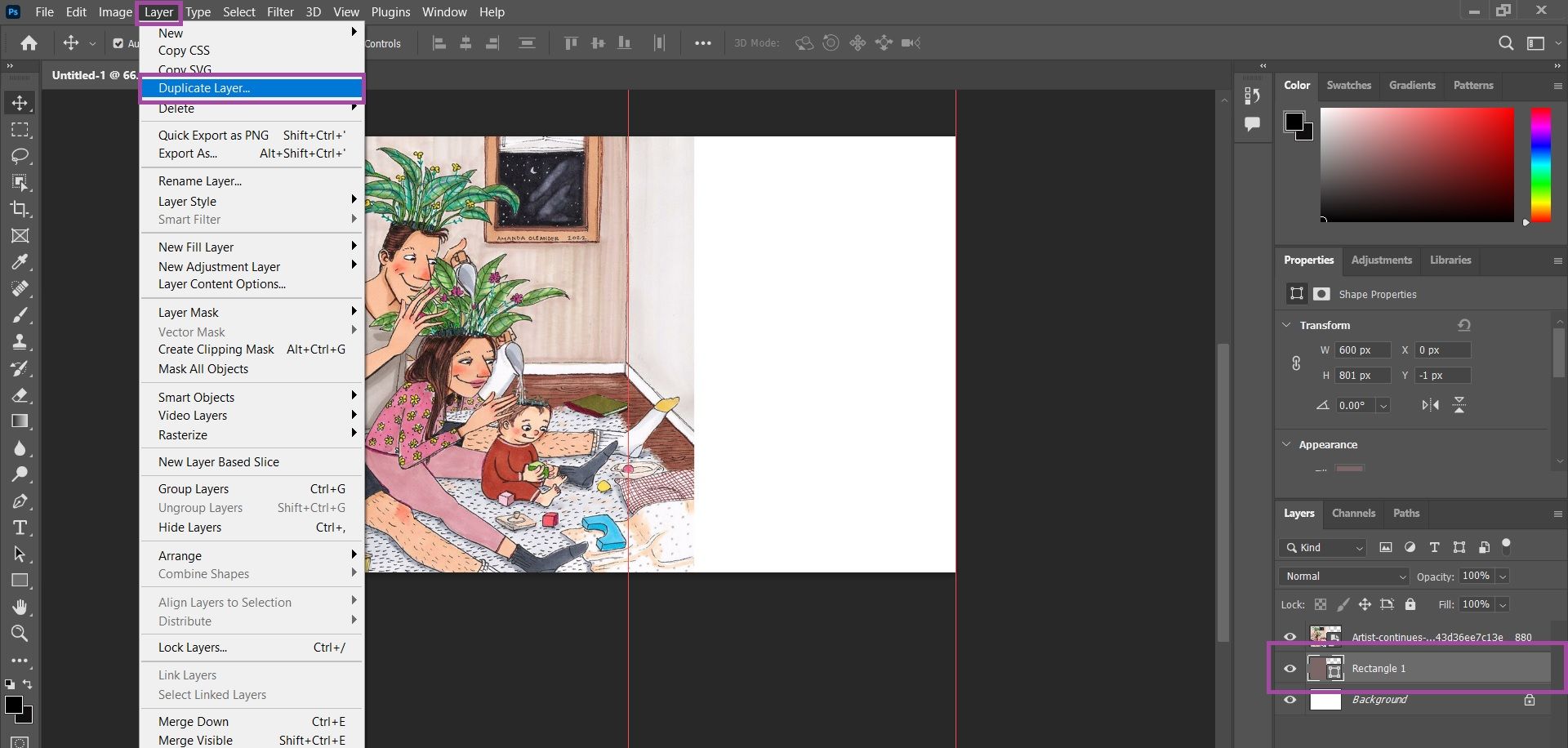Switch to the Channels tab

1353,514
